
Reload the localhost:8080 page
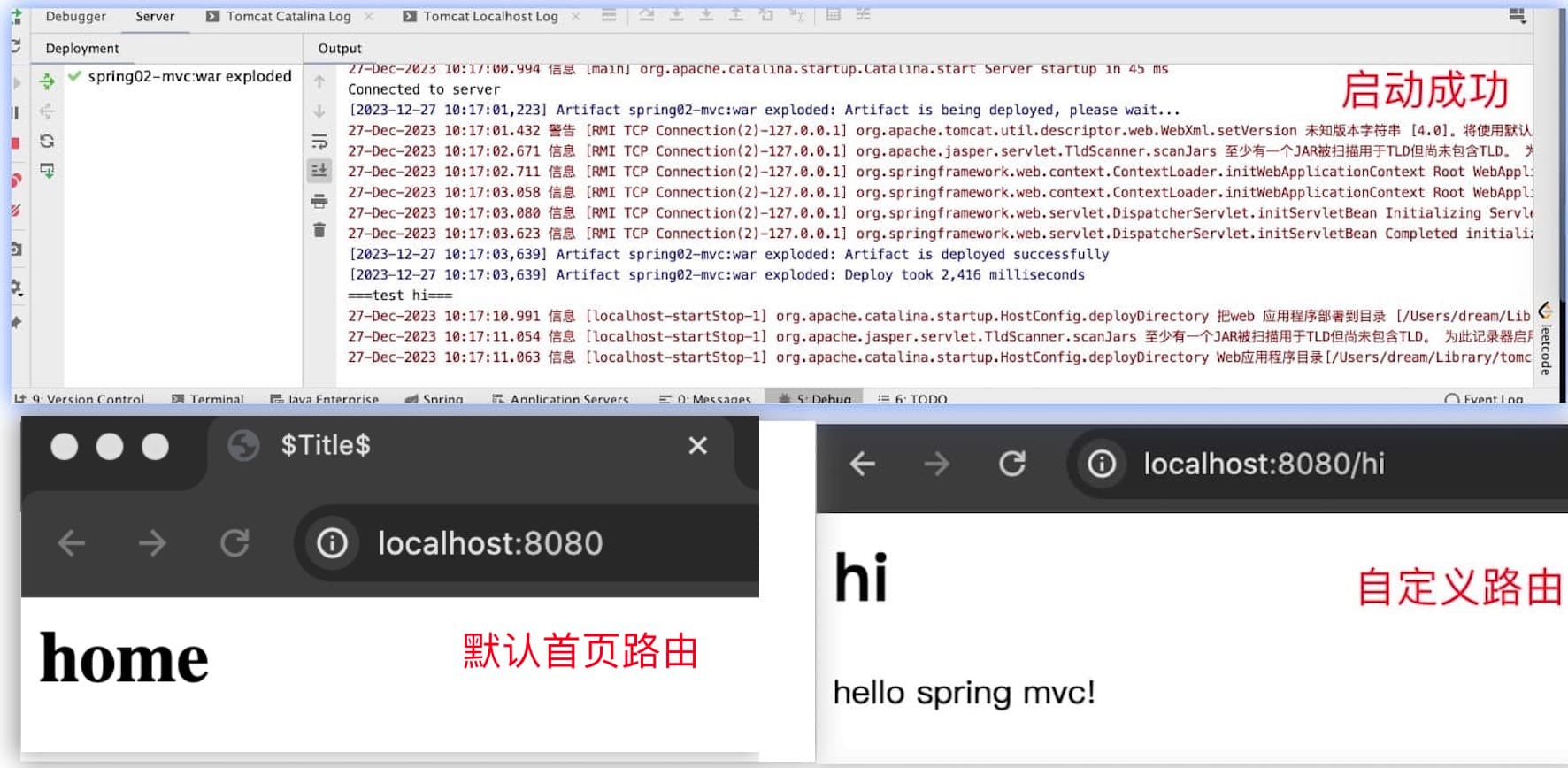pos(234,542)
